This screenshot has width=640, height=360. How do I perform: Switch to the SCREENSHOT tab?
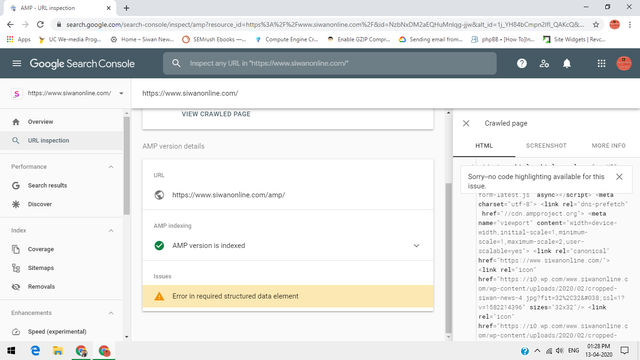546,146
